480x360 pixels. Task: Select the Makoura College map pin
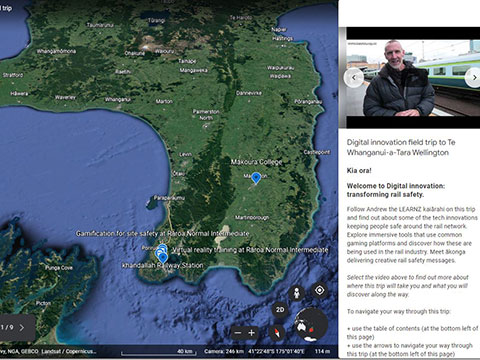[x=256, y=178]
